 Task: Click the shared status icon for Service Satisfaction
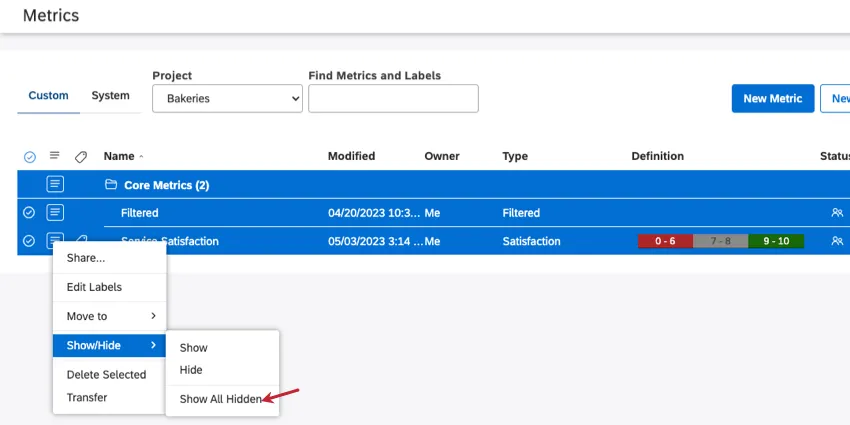[x=837, y=241]
